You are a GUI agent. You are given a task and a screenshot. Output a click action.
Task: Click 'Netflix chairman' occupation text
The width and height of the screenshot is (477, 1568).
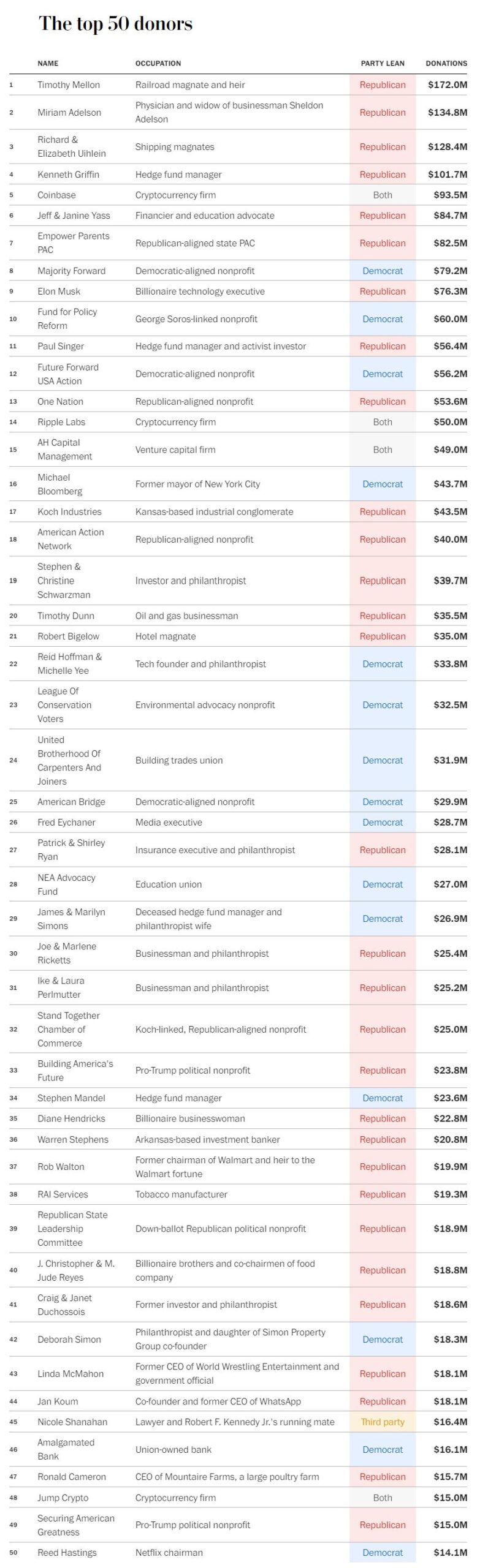tap(169, 1552)
